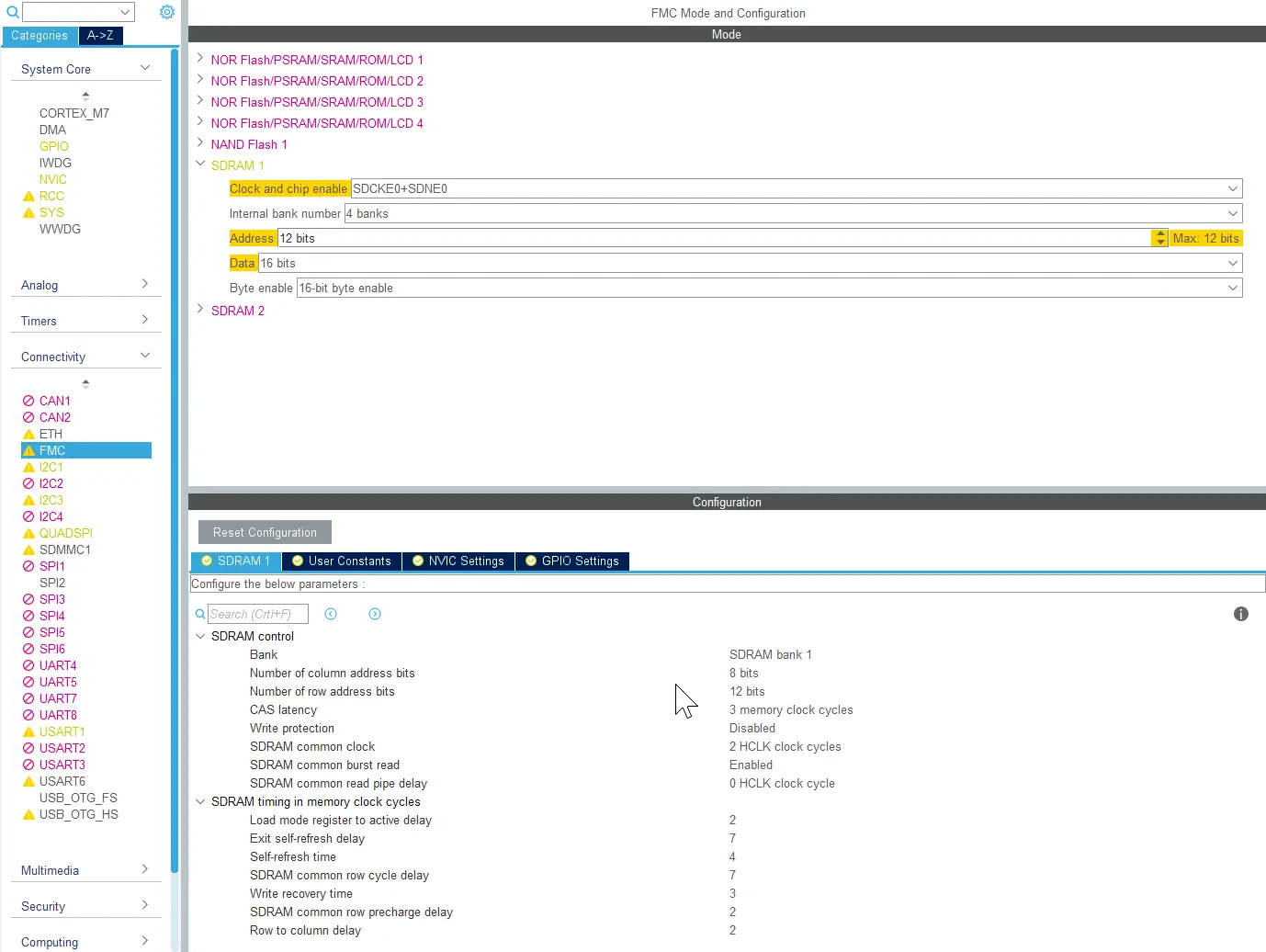Click the search magnifier icon at top left

tap(13, 12)
